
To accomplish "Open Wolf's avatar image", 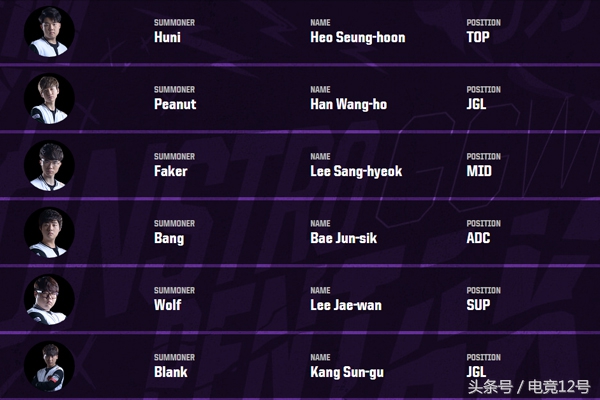I will point(49,299).
